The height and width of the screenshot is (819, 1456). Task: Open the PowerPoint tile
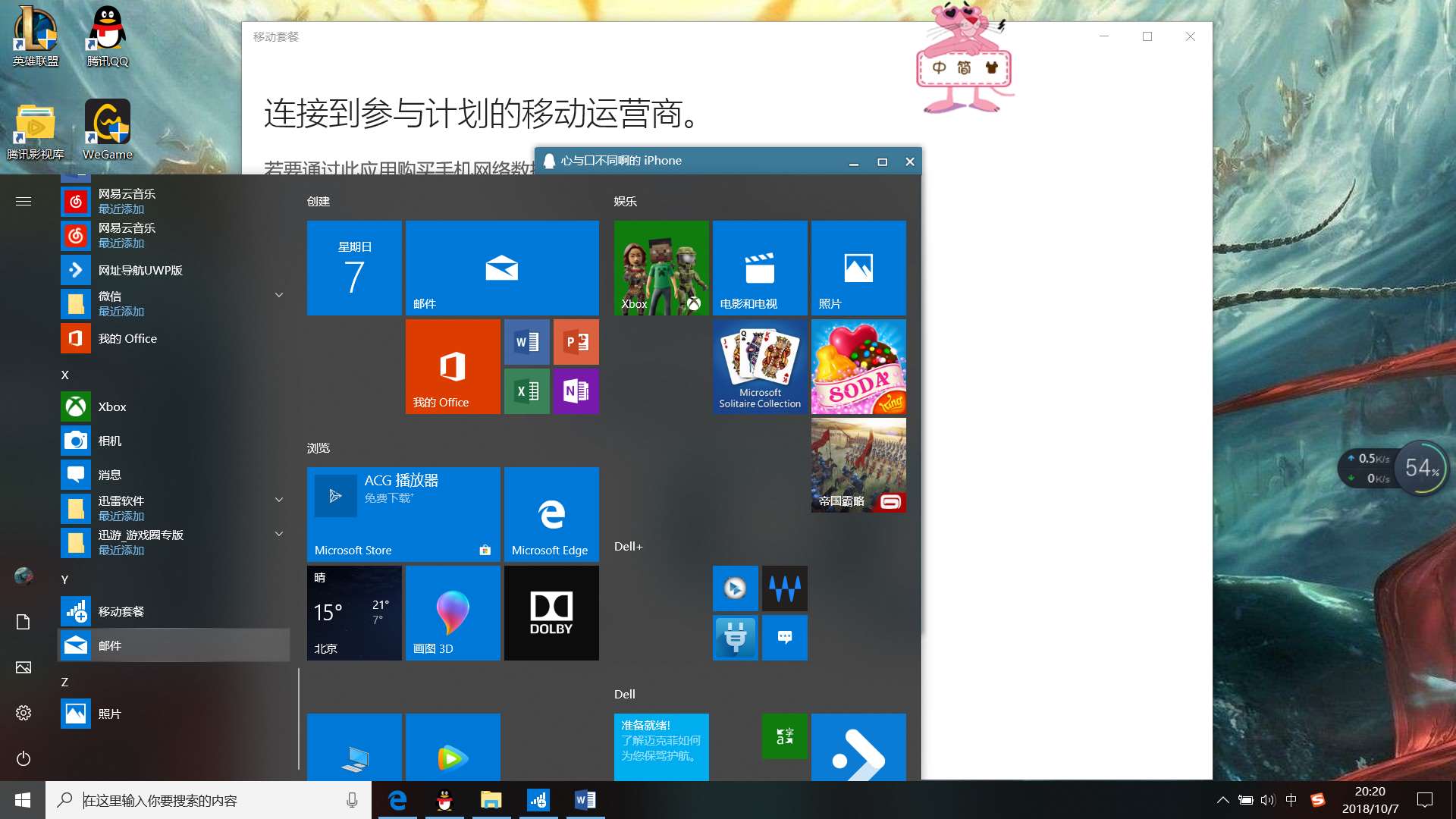pyautogui.click(x=576, y=342)
